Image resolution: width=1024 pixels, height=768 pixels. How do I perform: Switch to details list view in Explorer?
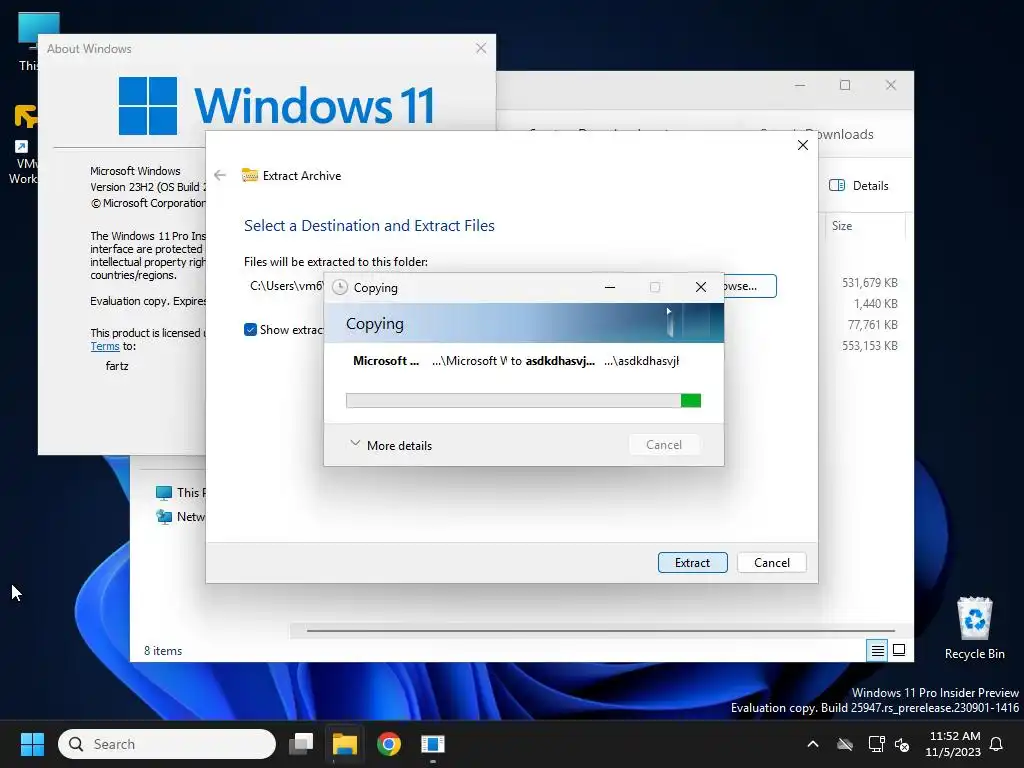877,650
